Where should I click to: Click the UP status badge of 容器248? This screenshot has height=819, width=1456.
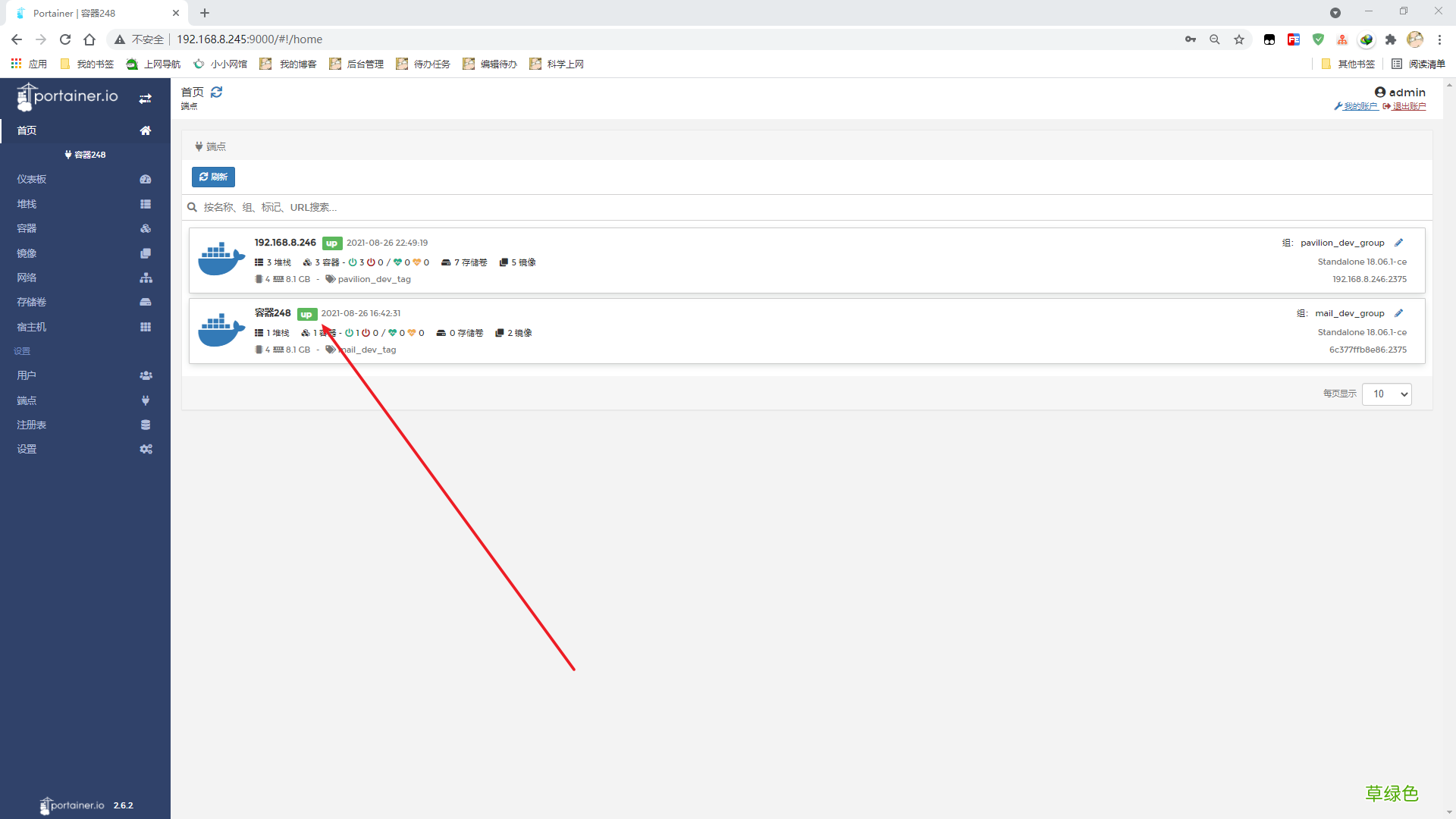point(306,314)
